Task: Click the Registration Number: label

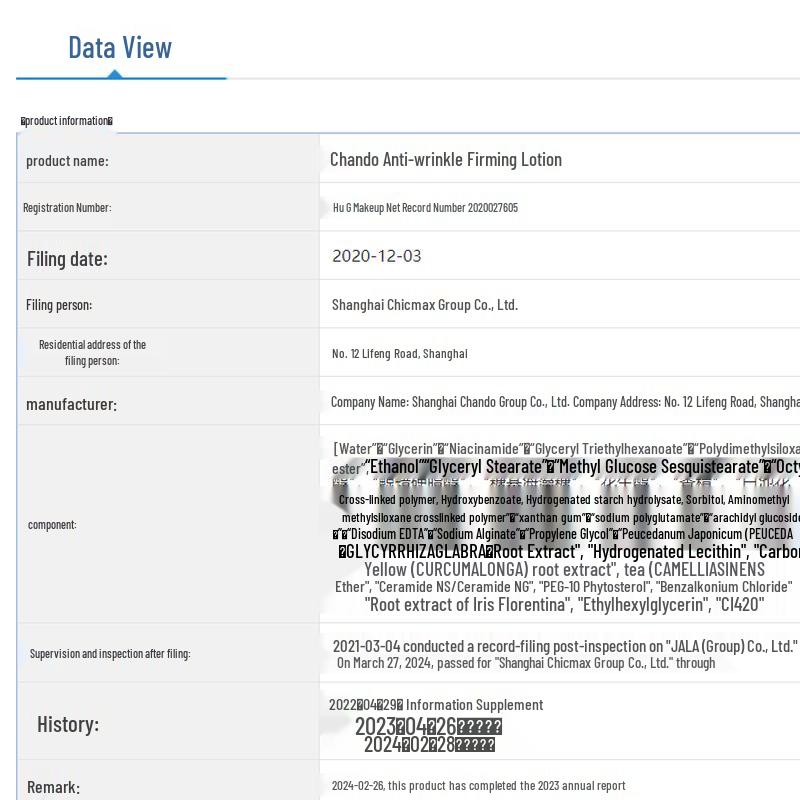Action: click(67, 208)
